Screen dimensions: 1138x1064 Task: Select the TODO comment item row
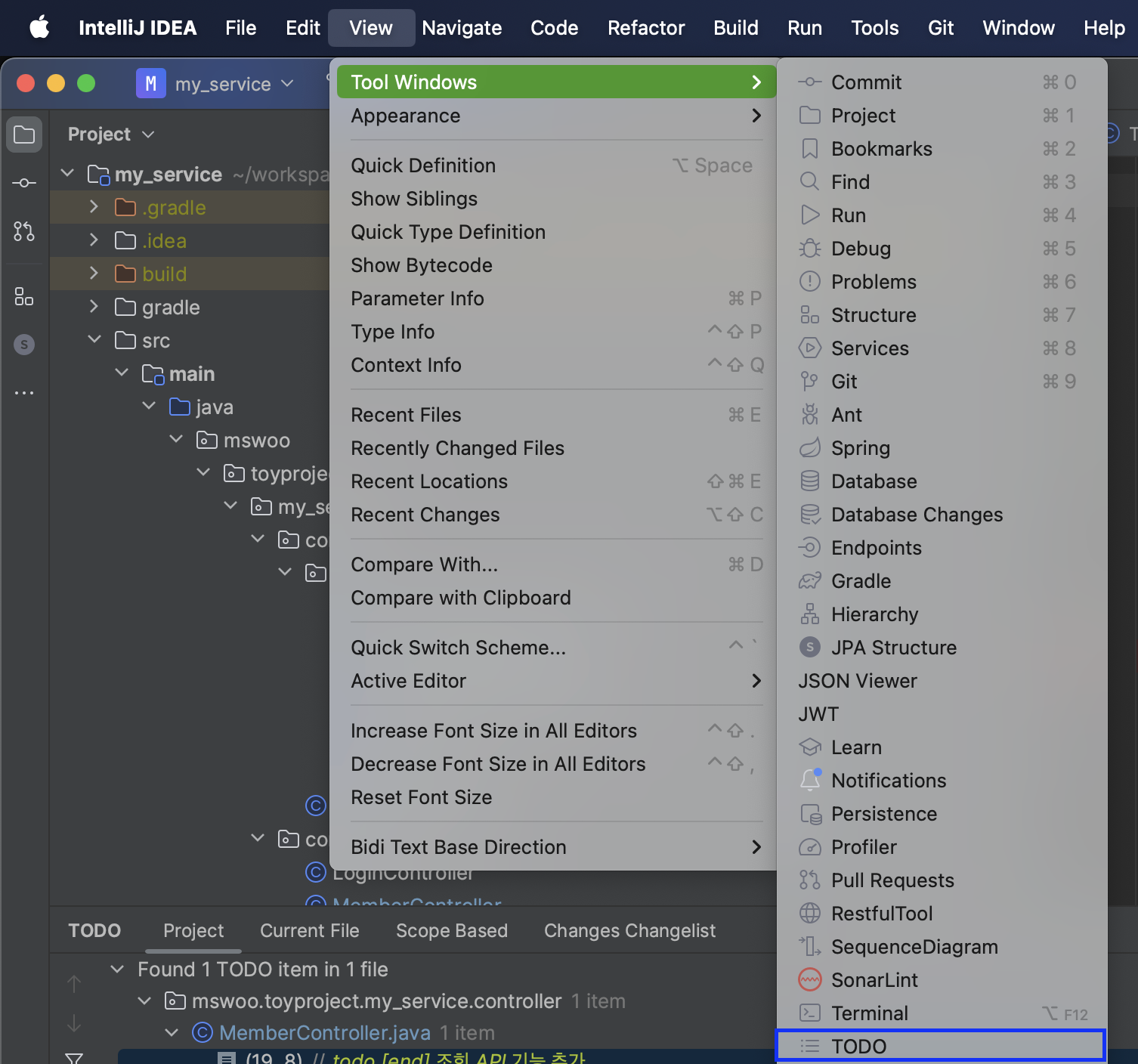coord(446,1057)
